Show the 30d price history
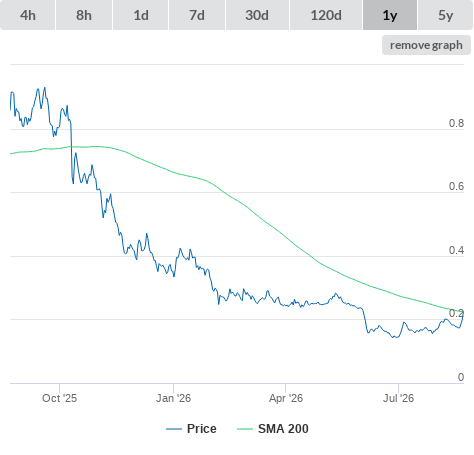 click(x=257, y=15)
